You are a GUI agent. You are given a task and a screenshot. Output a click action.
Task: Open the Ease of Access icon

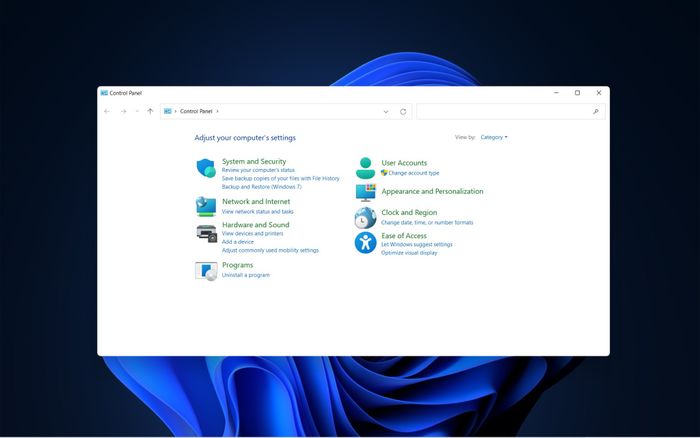coord(365,242)
